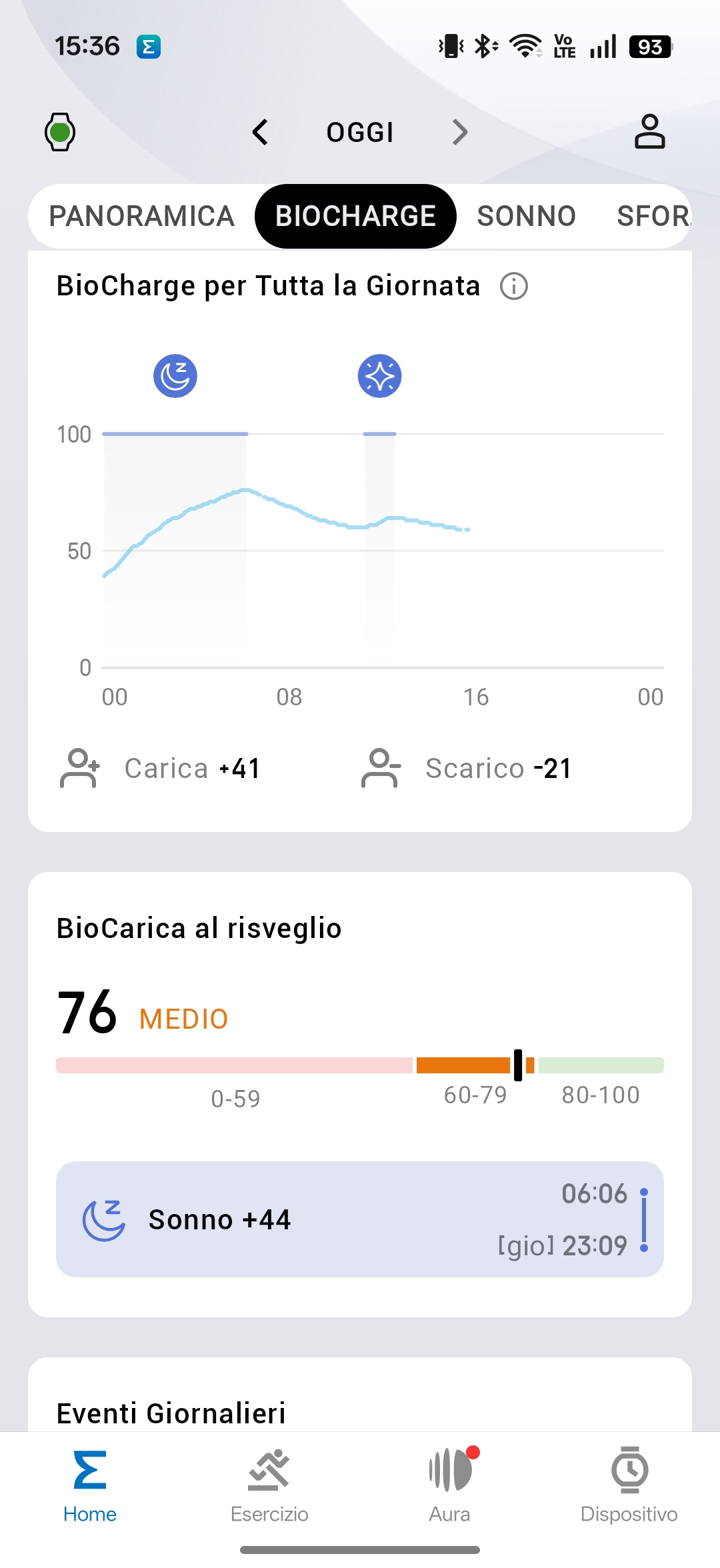Open the Sonno +44 sleep entry
The image size is (720, 1568).
tap(360, 1219)
